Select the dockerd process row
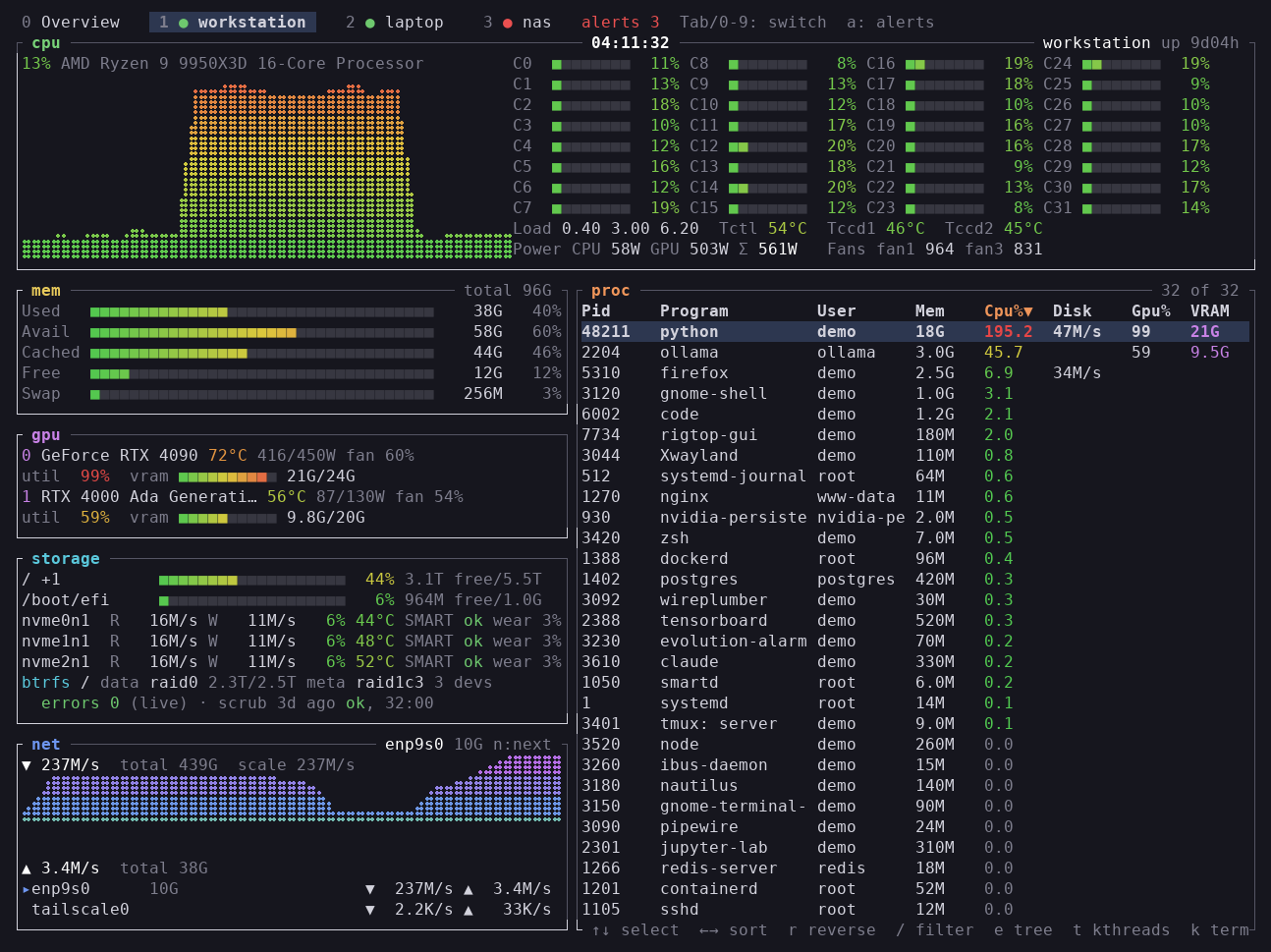 click(x=914, y=558)
